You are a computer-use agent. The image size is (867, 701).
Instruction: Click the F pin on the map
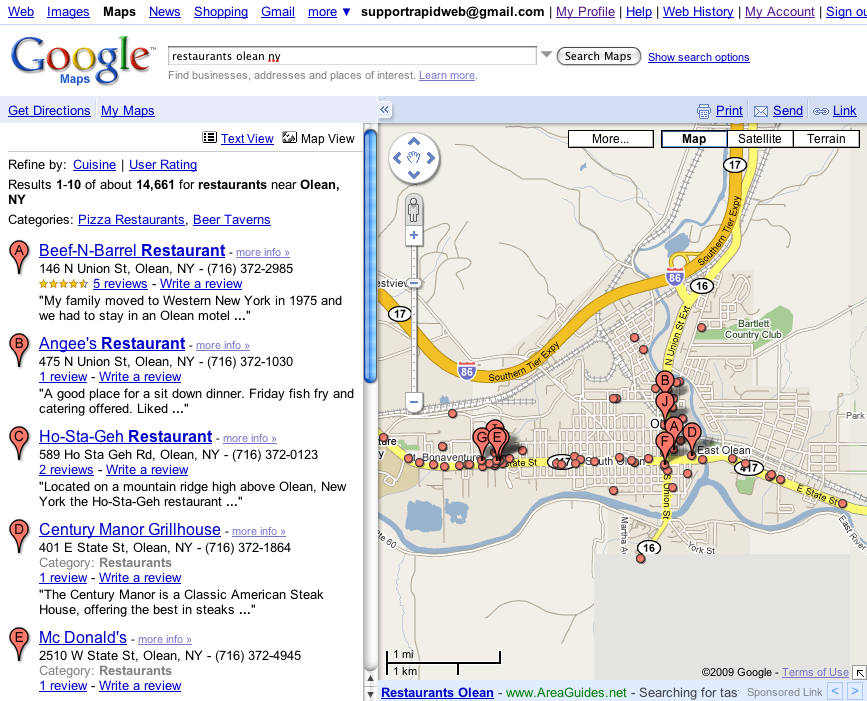pos(665,443)
